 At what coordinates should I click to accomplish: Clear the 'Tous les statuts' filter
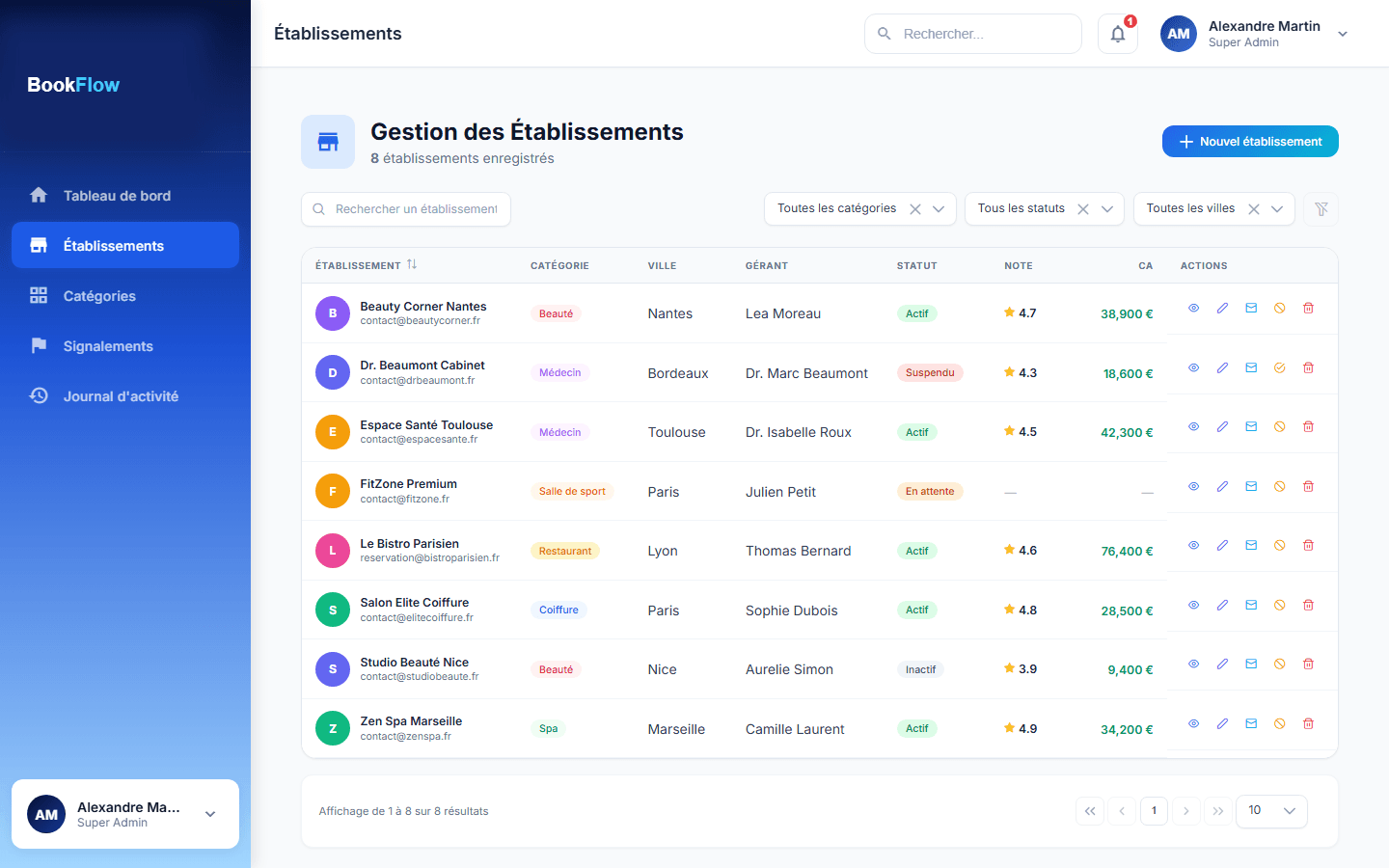tap(1083, 209)
